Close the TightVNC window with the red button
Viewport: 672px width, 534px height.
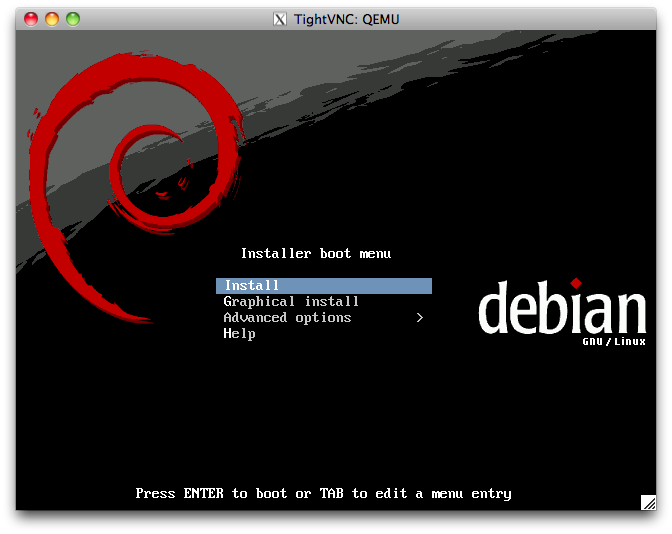(x=31, y=19)
